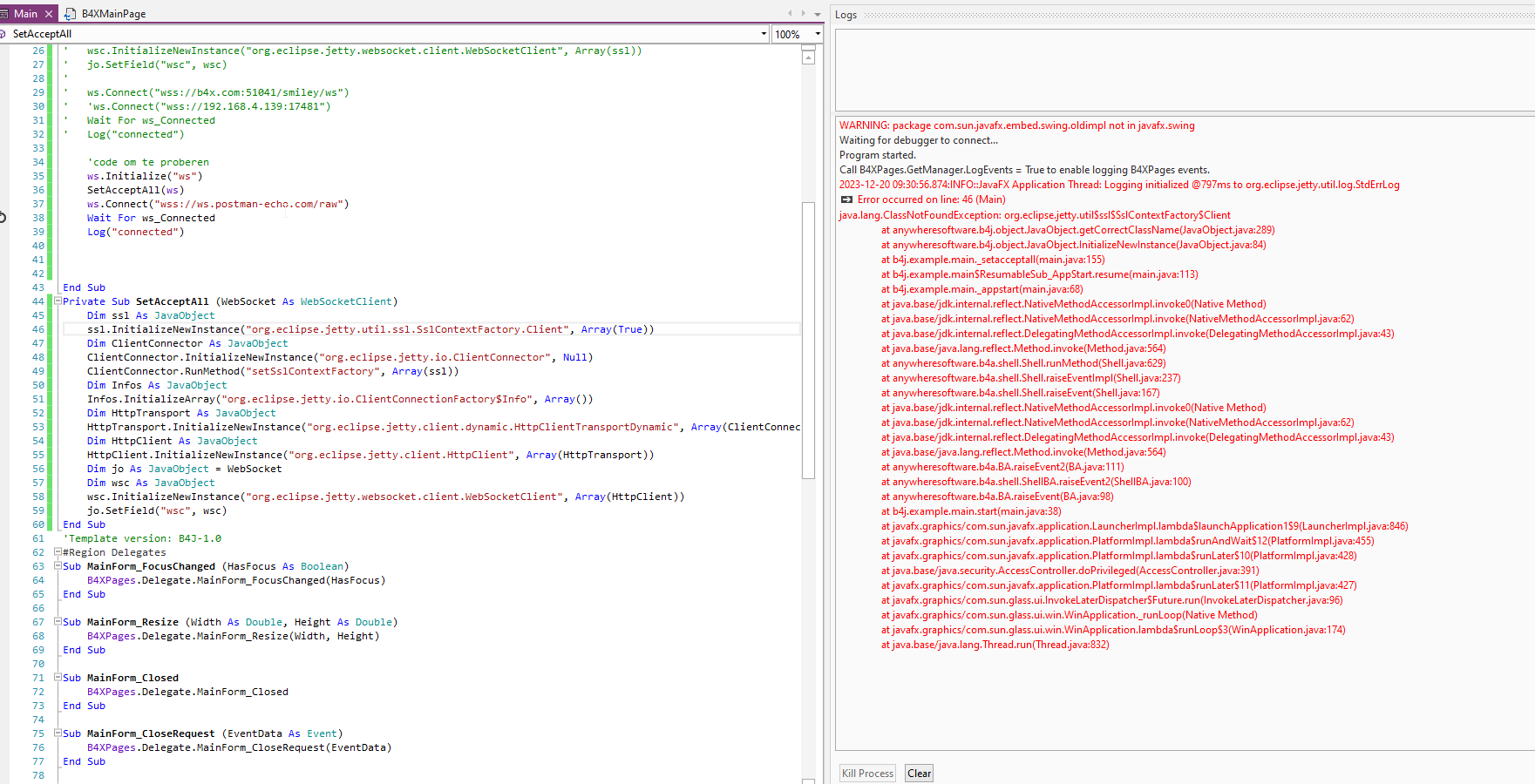Click 'jo.SetField("wsc", wsc)' on line 59
Viewport: 1535px width, 784px height.
click(x=157, y=510)
